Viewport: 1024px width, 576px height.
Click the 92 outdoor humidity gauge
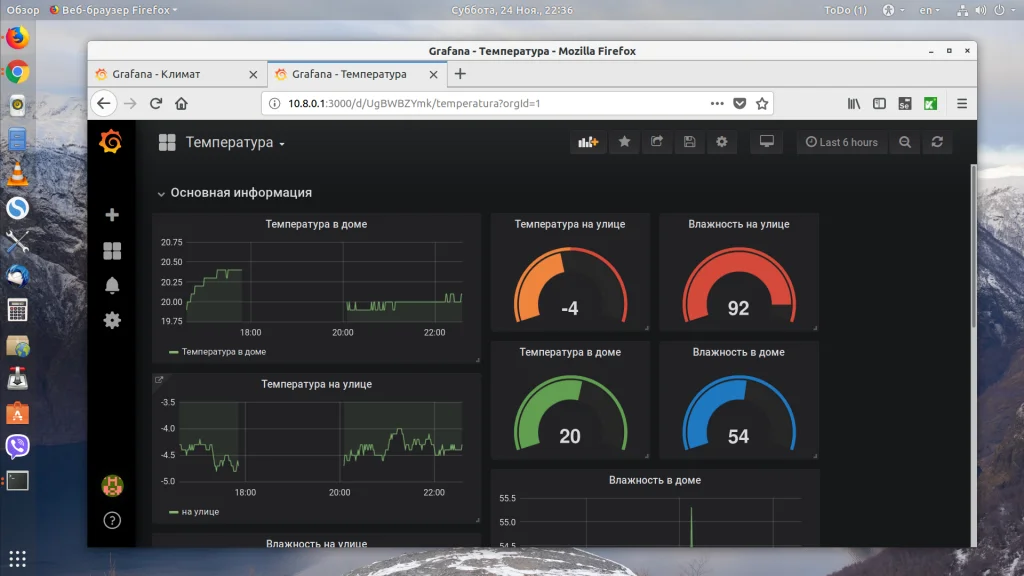[x=739, y=285]
